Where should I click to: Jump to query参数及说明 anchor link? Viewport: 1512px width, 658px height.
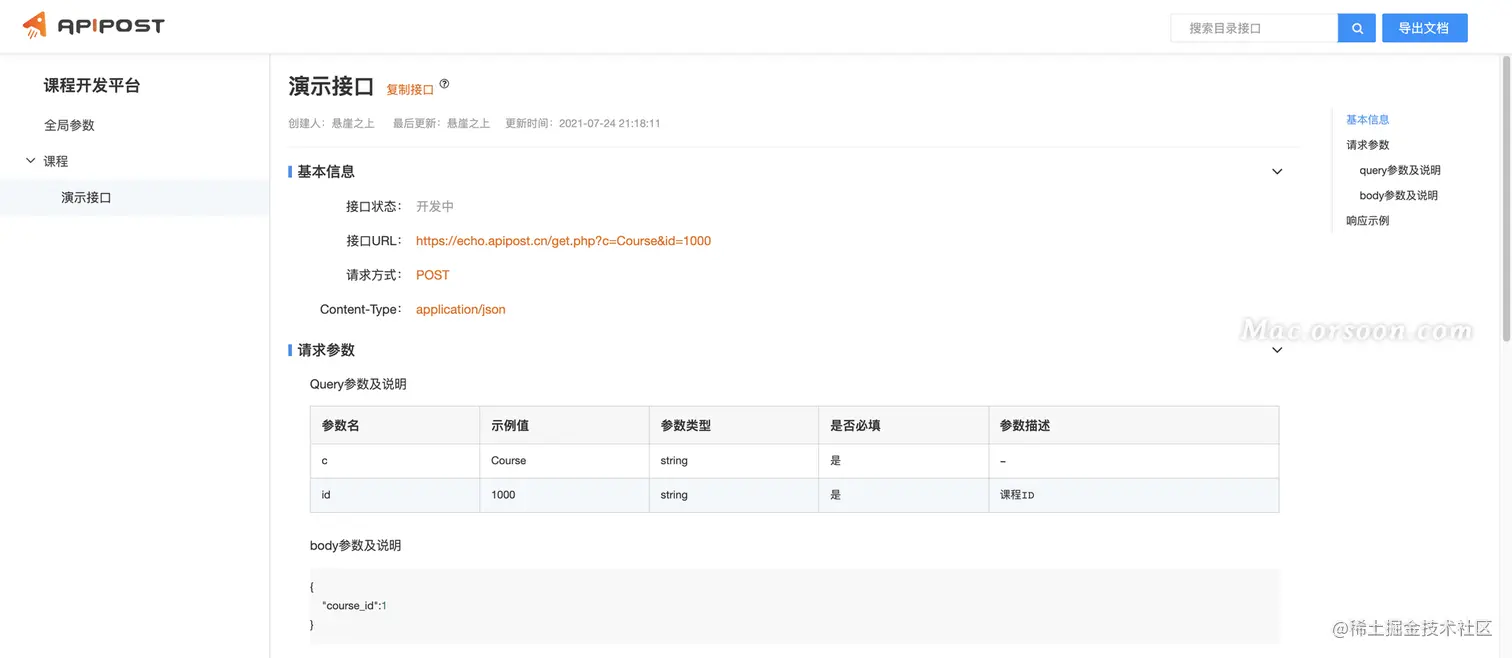point(1399,170)
